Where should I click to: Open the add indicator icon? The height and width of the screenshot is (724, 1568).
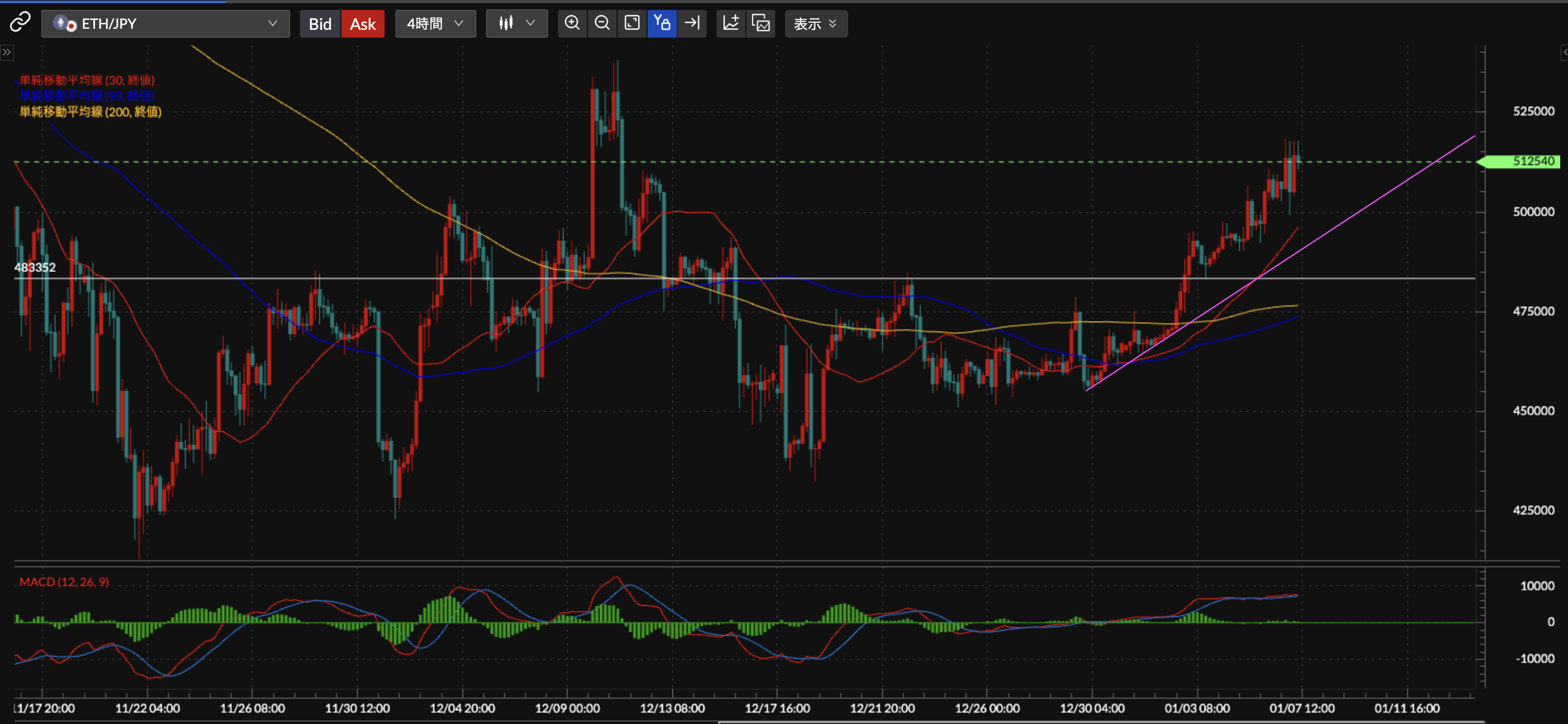click(x=730, y=23)
